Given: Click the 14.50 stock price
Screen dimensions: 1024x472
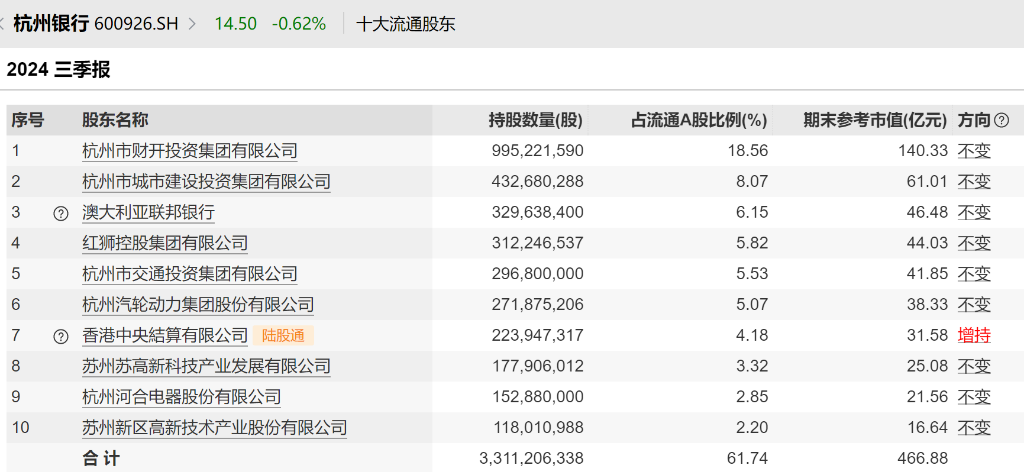Looking at the screenshot, I should (236, 24).
